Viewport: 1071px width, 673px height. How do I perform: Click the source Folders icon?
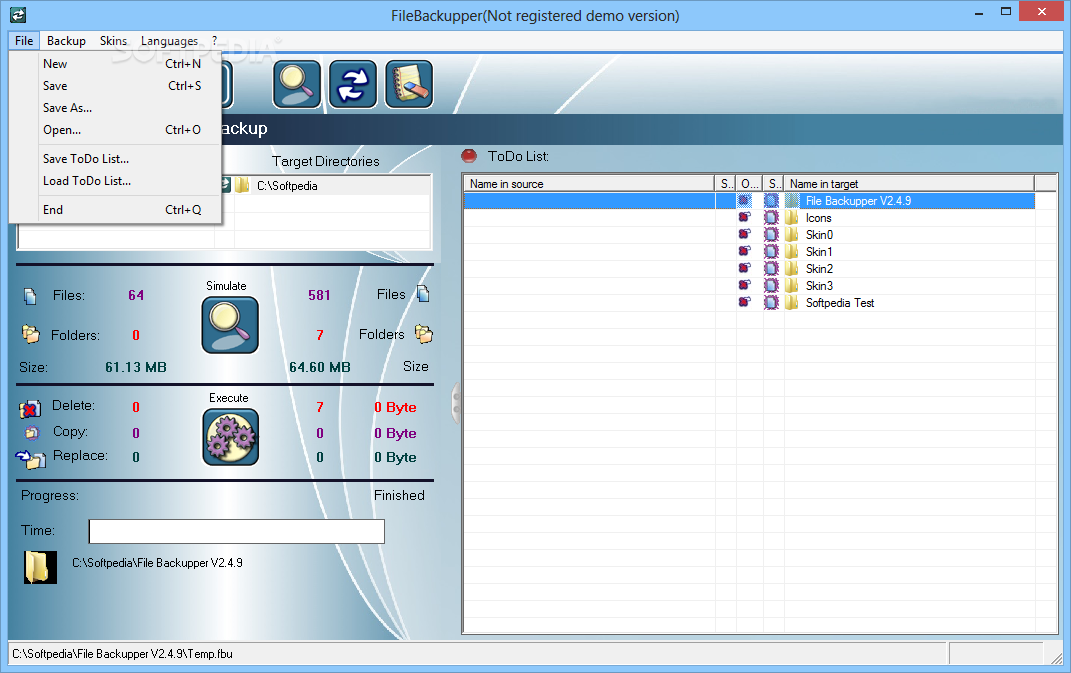pos(31,334)
